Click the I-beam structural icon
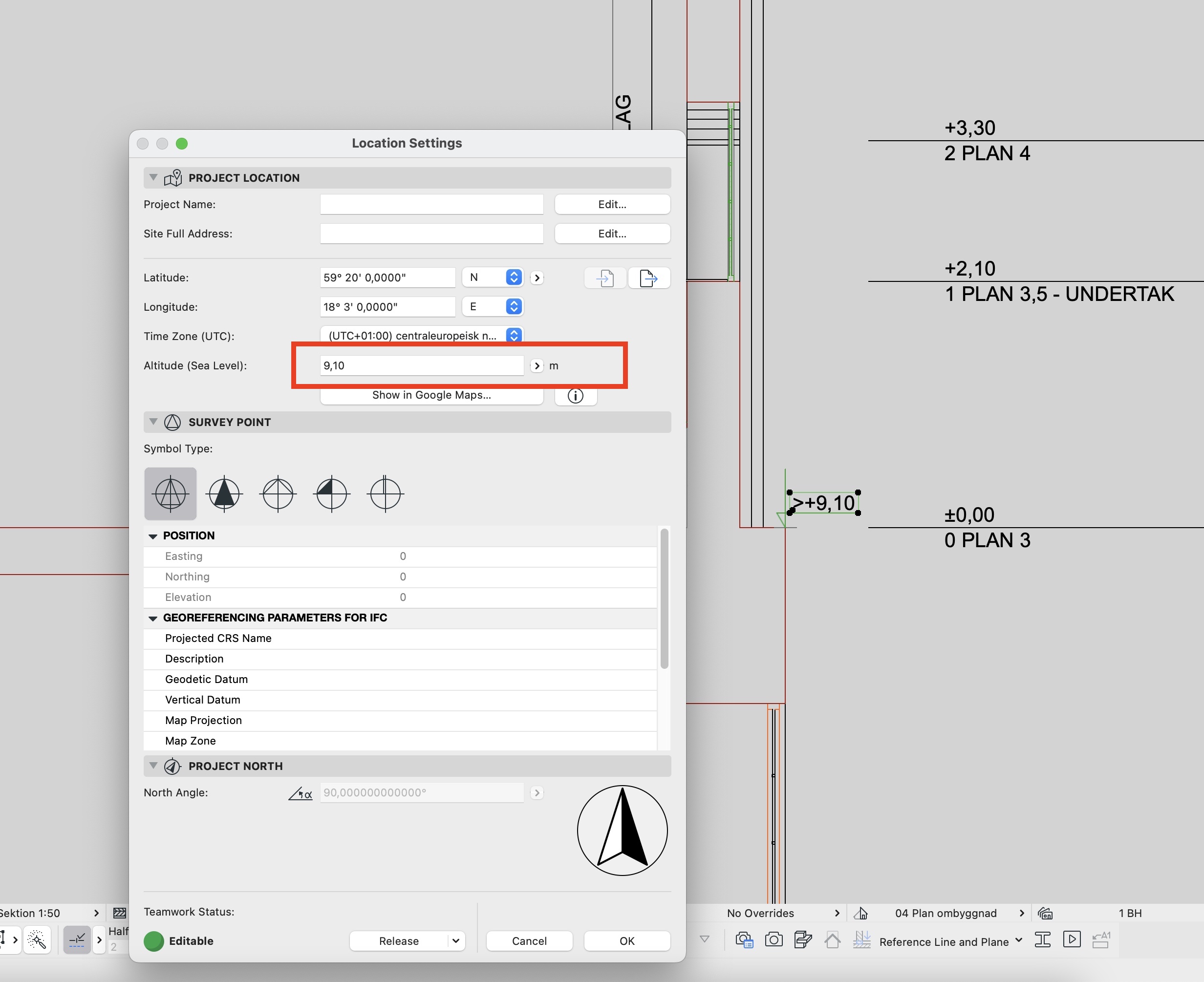The height and width of the screenshot is (982, 1204). coord(1042,940)
